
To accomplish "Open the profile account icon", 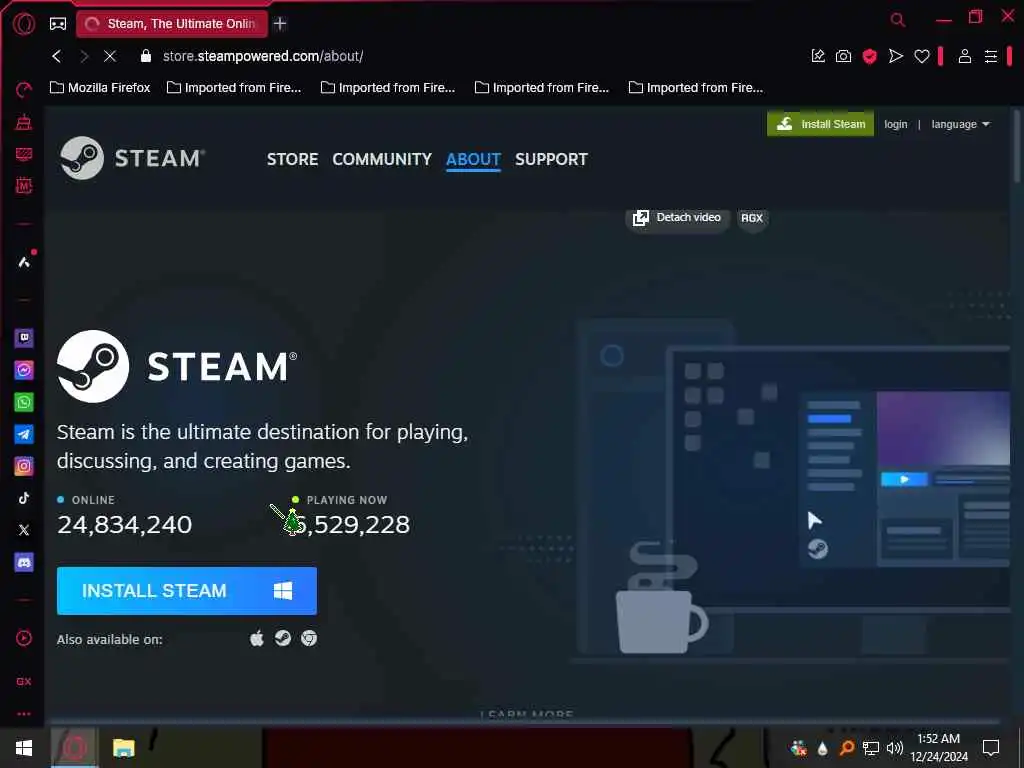I will coord(965,56).
